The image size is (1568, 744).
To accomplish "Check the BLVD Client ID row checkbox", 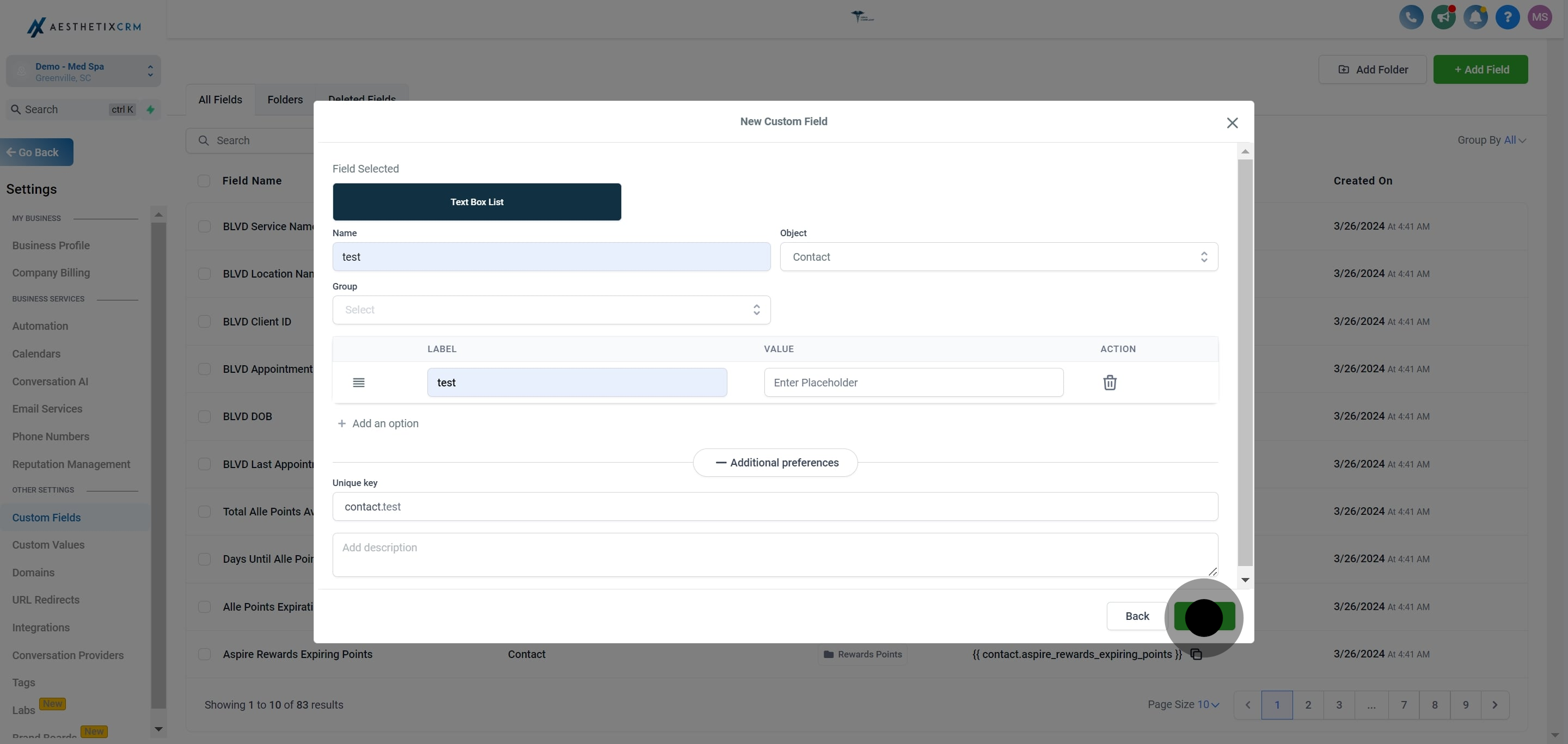I will coord(205,321).
